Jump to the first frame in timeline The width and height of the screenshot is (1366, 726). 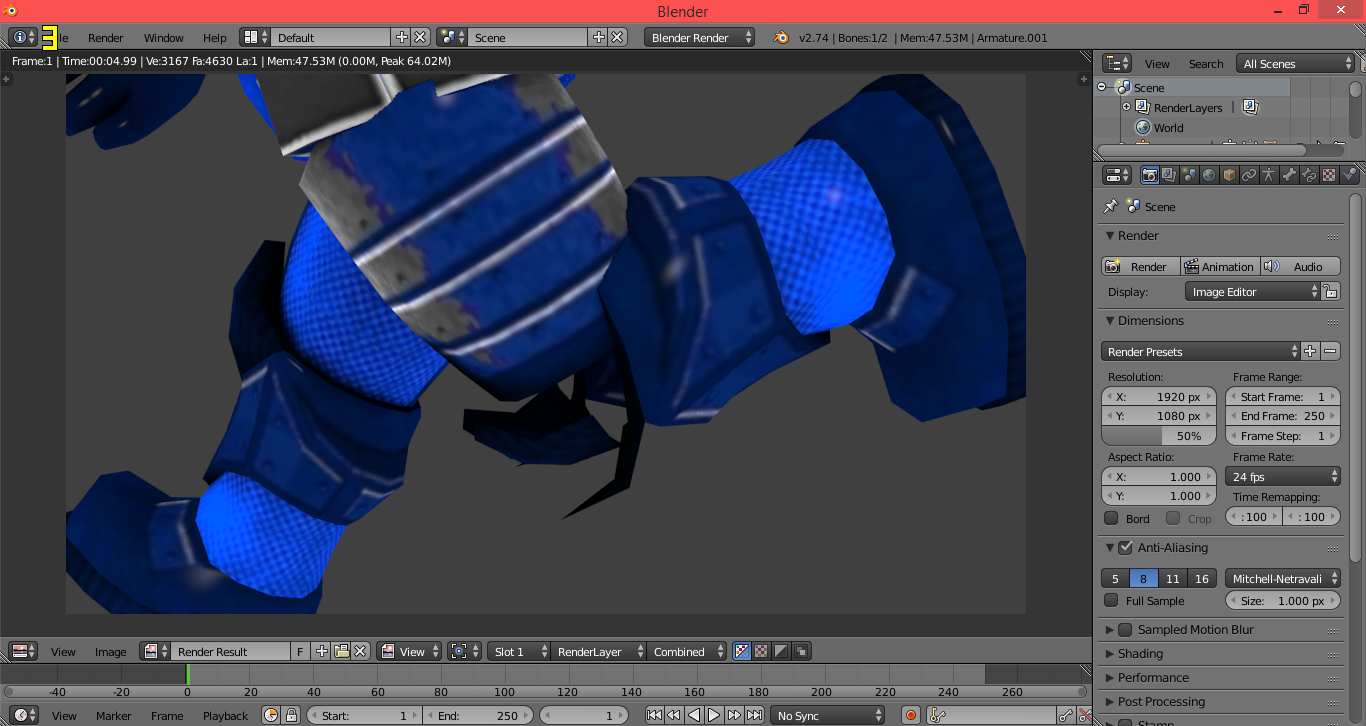tap(654, 715)
